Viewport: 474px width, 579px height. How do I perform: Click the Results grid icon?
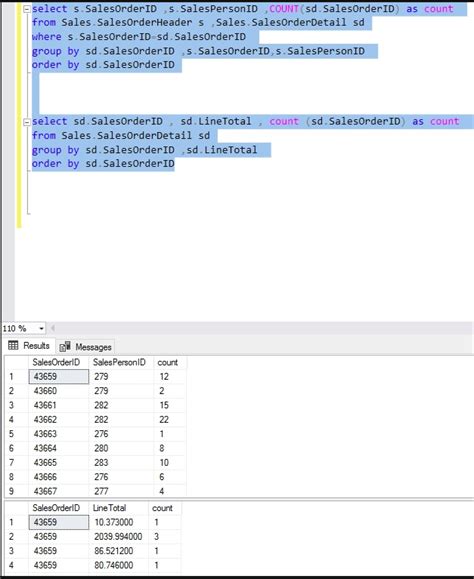(13, 346)
